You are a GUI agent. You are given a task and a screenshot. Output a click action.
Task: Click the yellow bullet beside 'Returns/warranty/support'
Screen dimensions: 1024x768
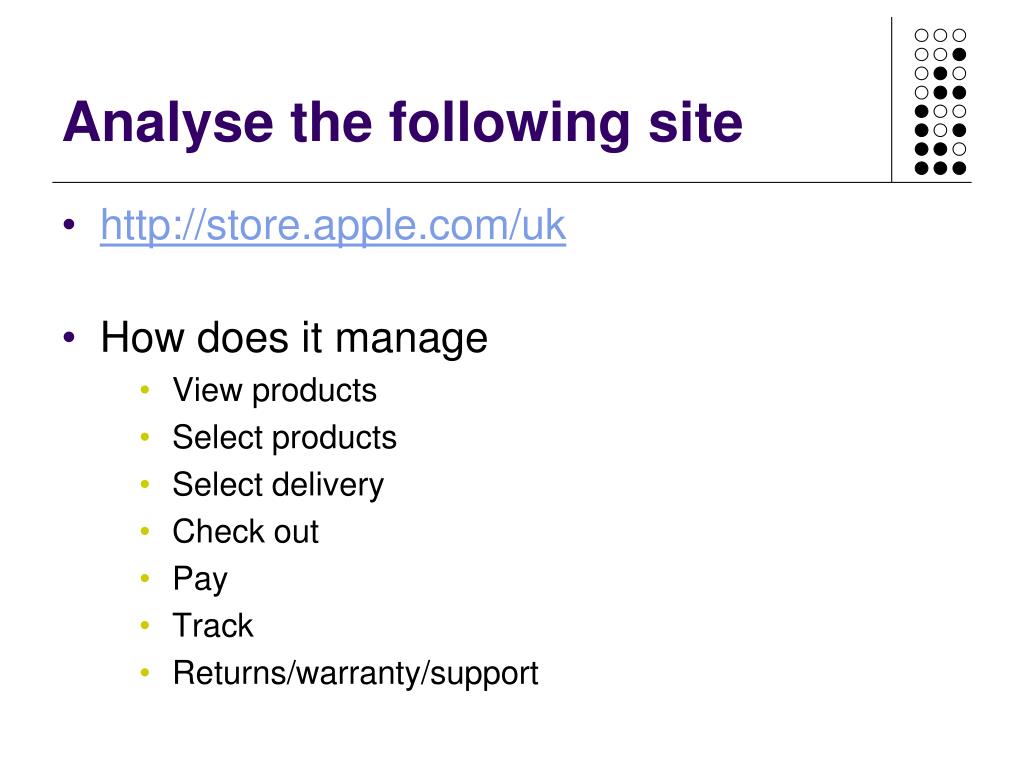point(145,672)
